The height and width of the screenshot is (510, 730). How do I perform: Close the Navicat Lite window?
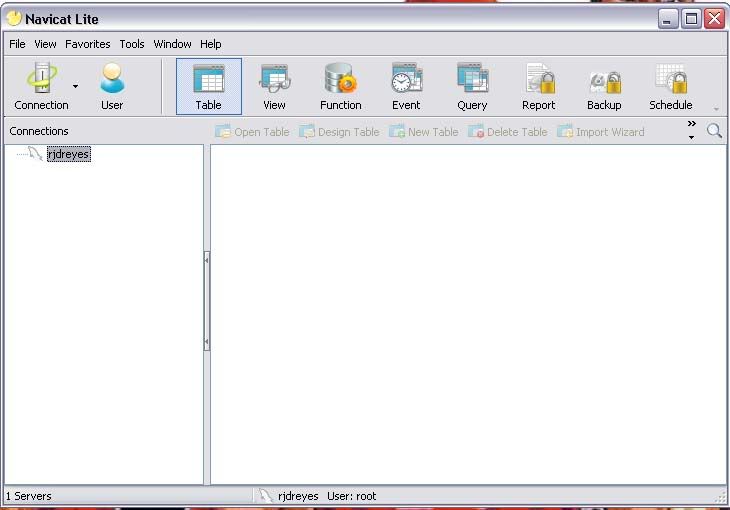tap(715, 19)
